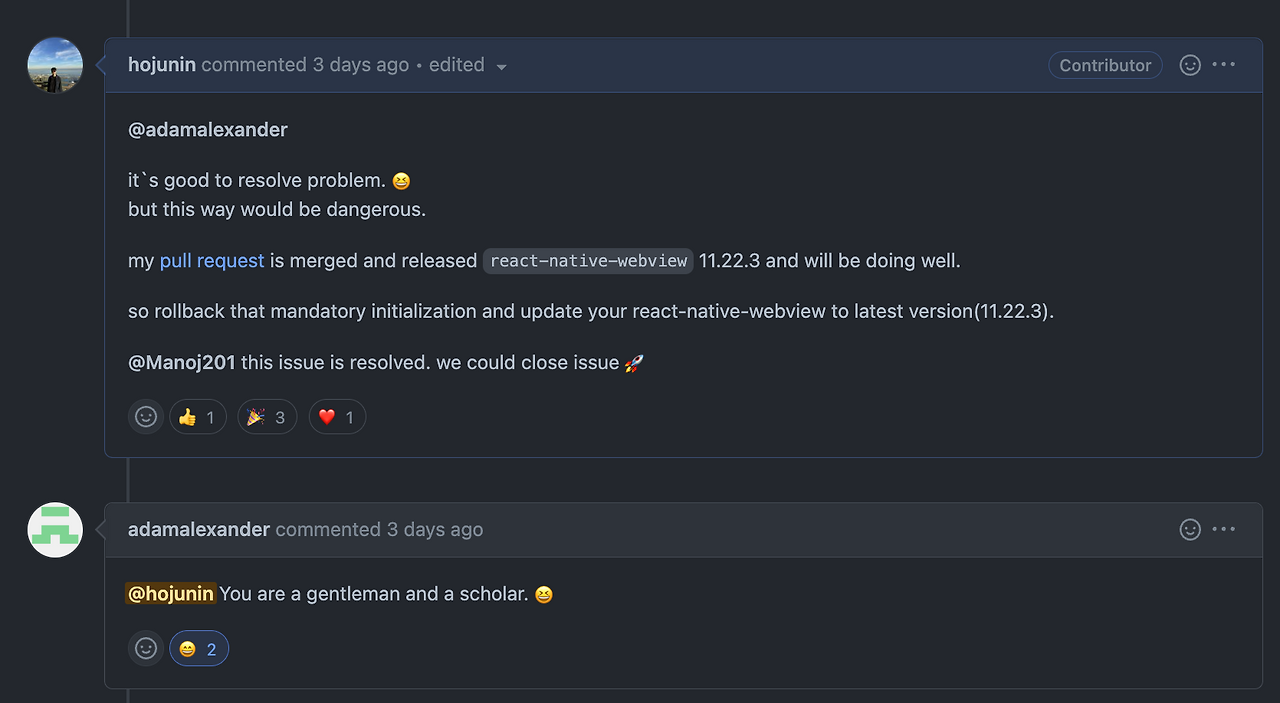Click the Contributor badge label
The width and height of the screenshot is (1280, 703).
1105,65
